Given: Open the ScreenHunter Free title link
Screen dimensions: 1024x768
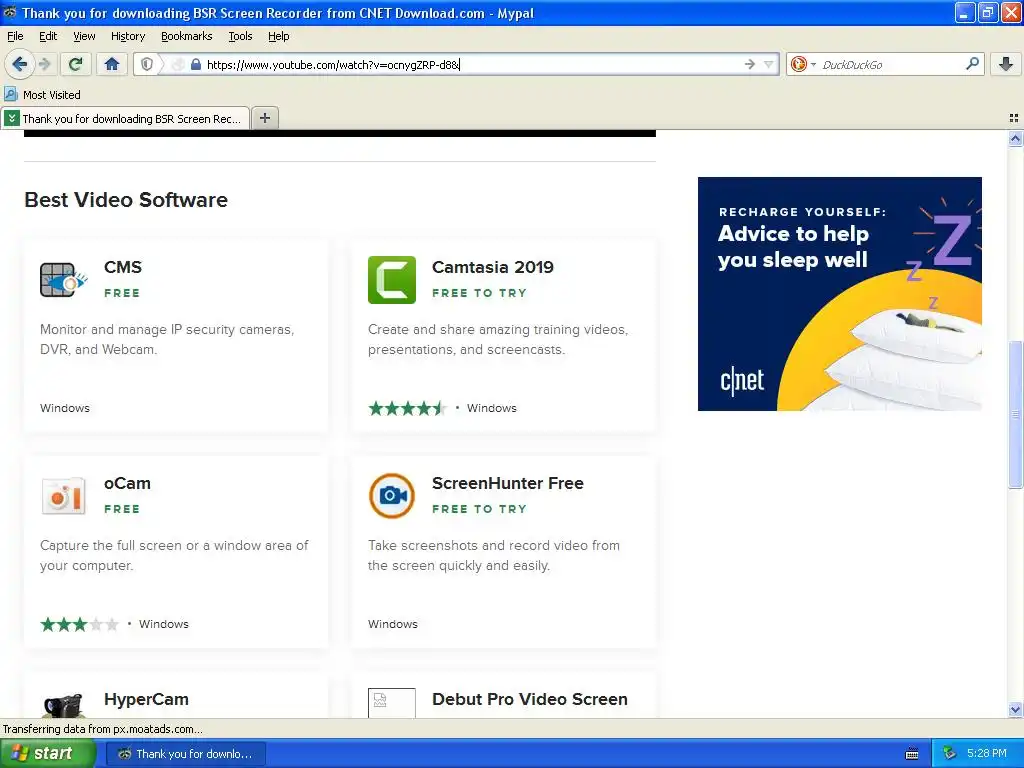Looking at the screenshot, I should pos(507,483).
